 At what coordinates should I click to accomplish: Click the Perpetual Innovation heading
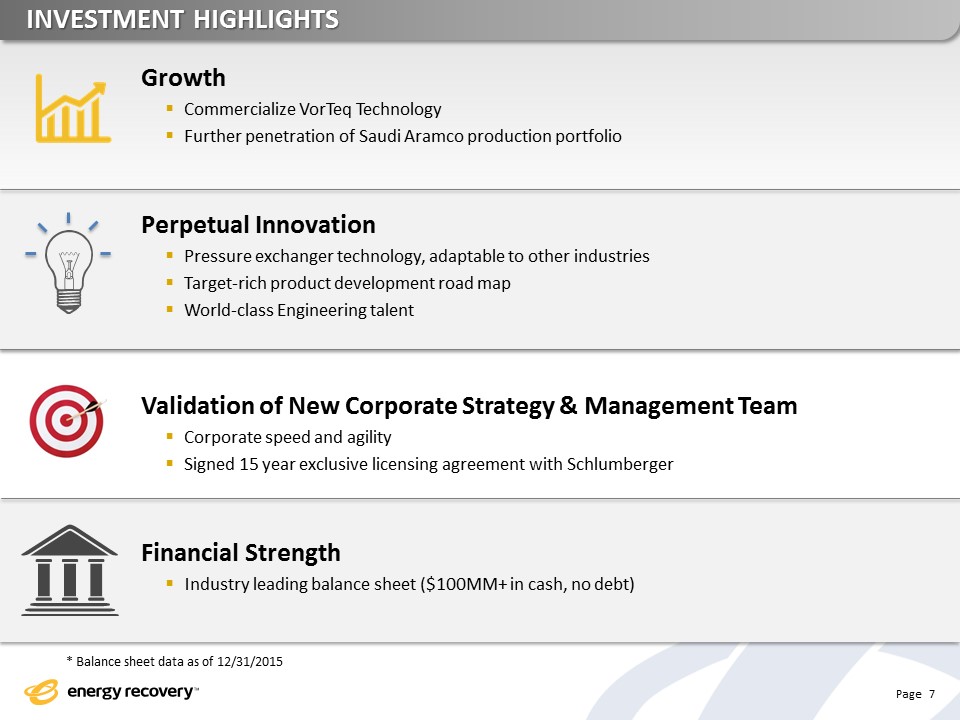(258, 224)
